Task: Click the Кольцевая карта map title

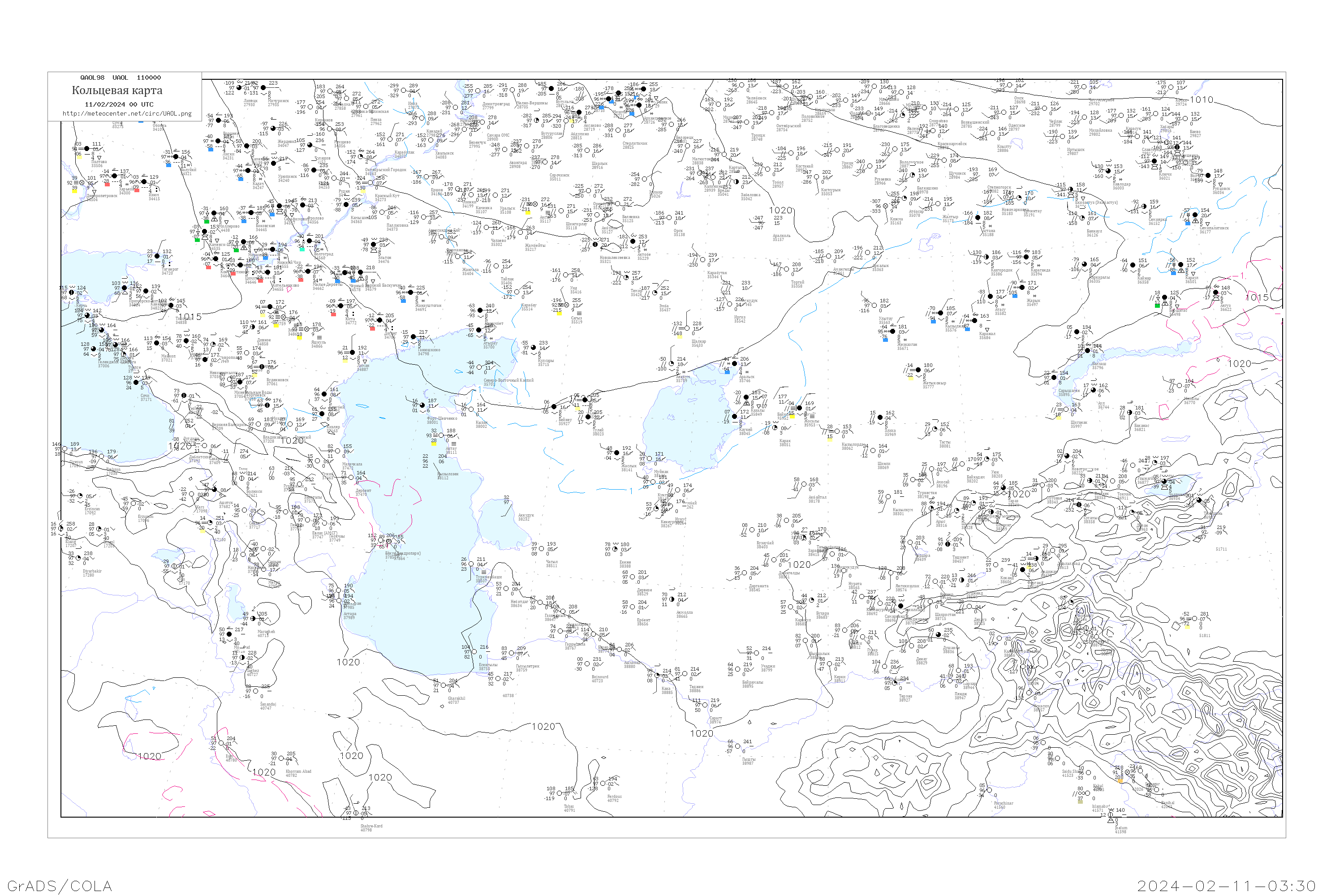Action: [117, 90]
